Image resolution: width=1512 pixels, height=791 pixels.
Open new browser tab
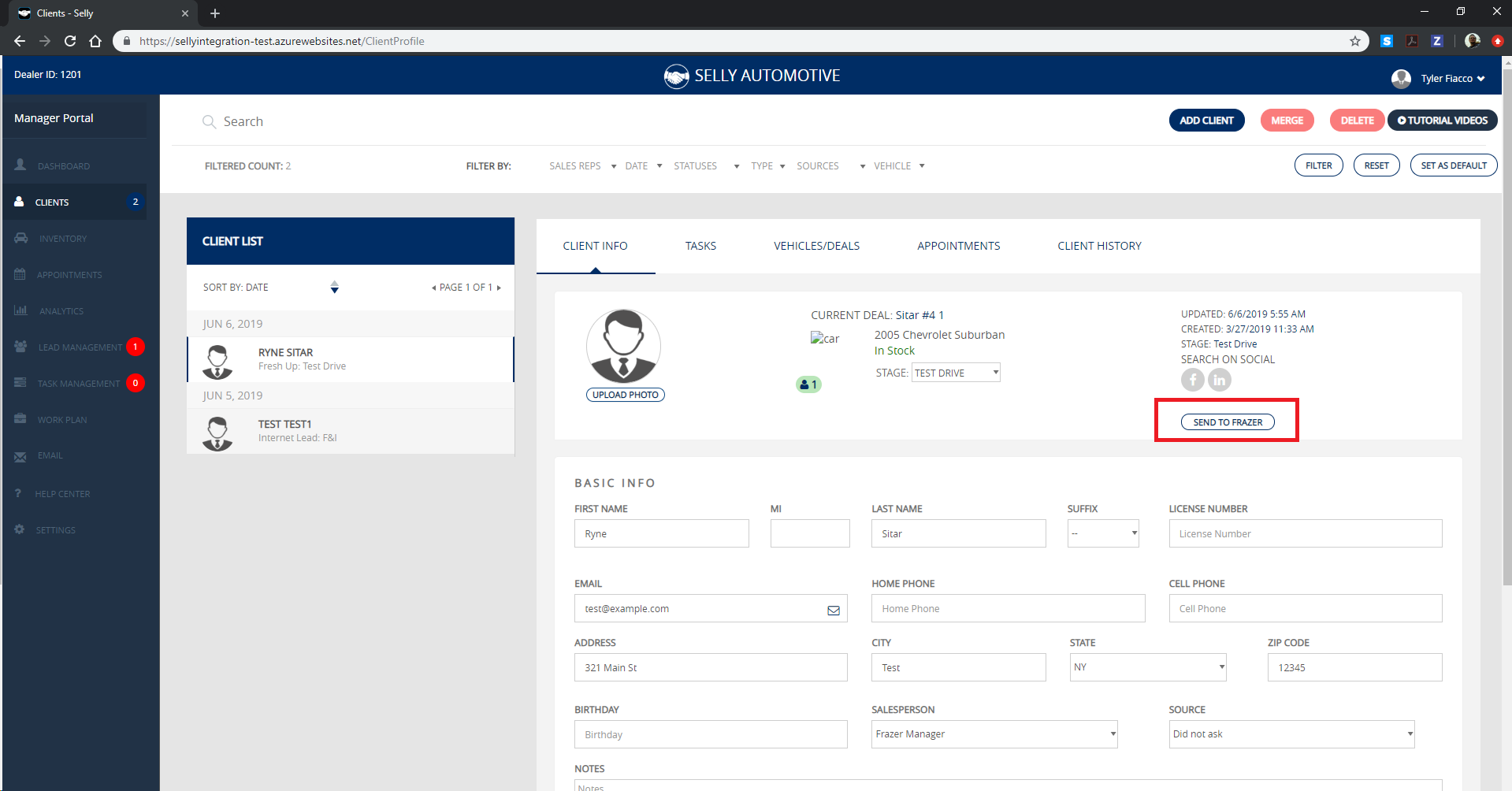click(215, 13)
